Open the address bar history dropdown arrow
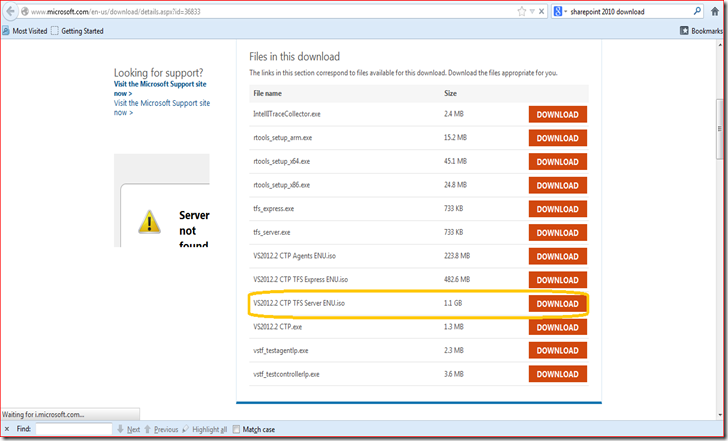Viewport: 728px width, 441px height. (x=532, y=12)
